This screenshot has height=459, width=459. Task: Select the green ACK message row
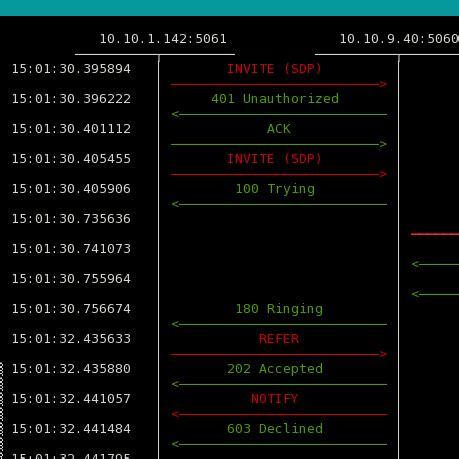point(279,129)
